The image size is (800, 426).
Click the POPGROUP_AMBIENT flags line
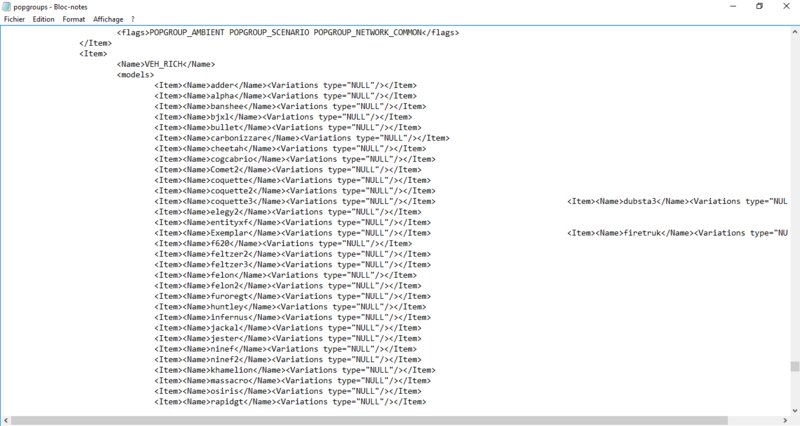(x=288, y=32)
